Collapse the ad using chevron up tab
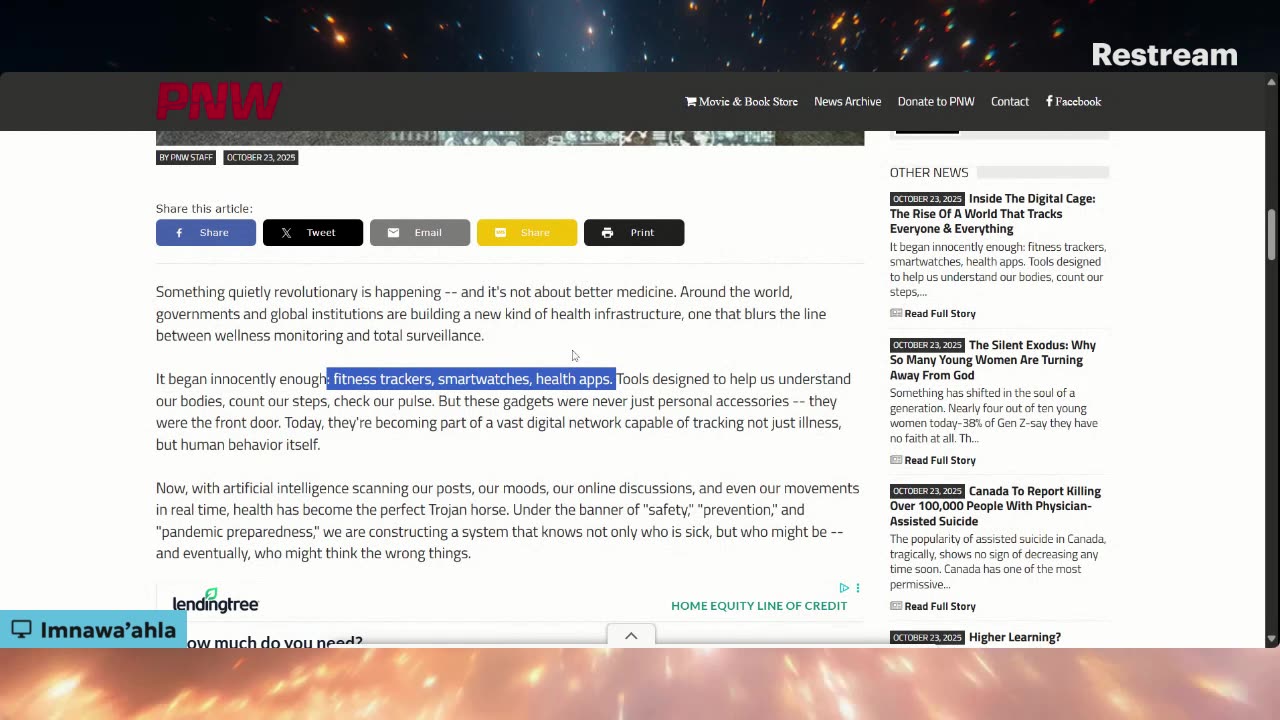 [x=631, y=636]
